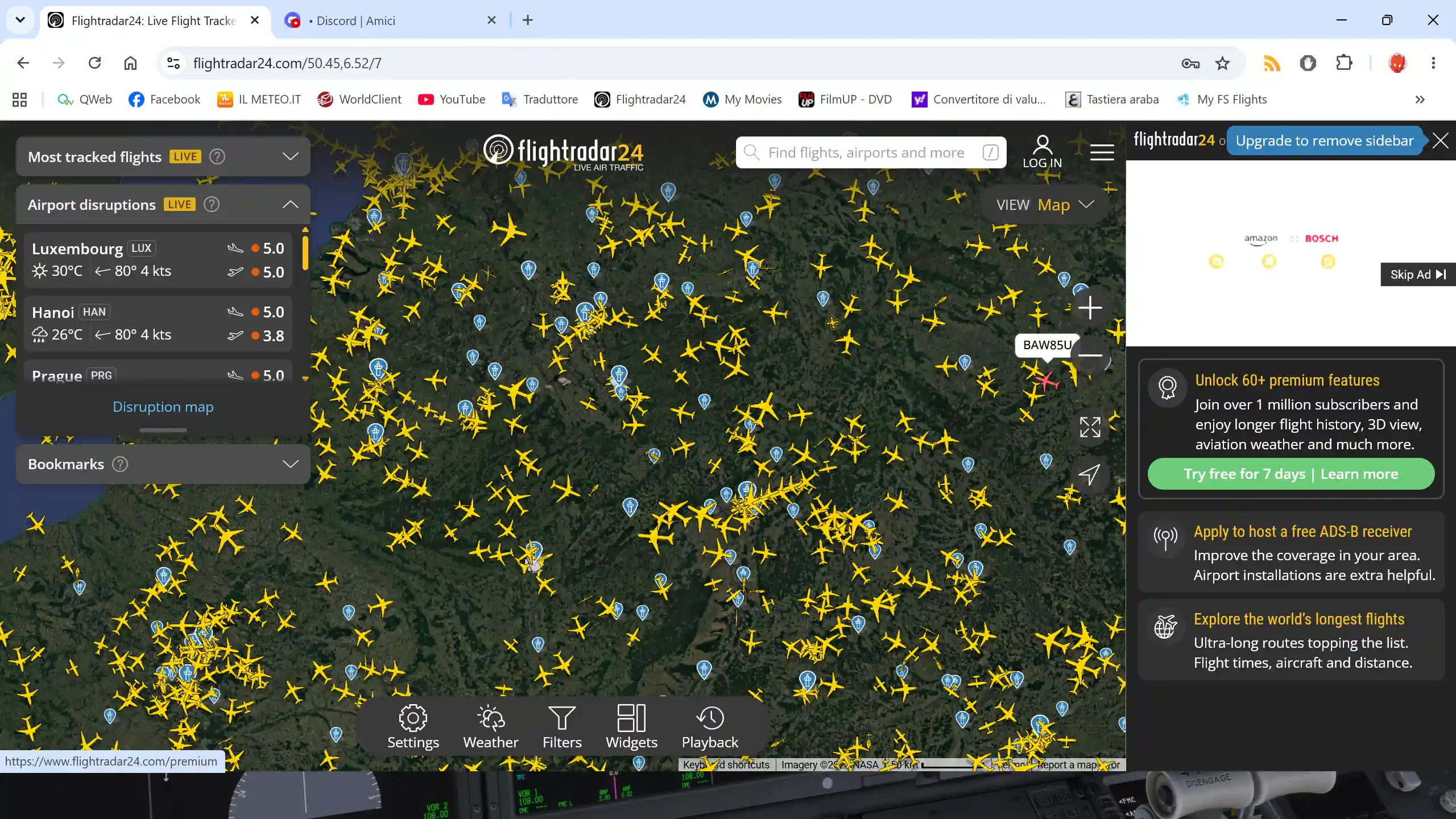
Task: Open the browser extensions puzzle icon
Action: pos(1344,63)
